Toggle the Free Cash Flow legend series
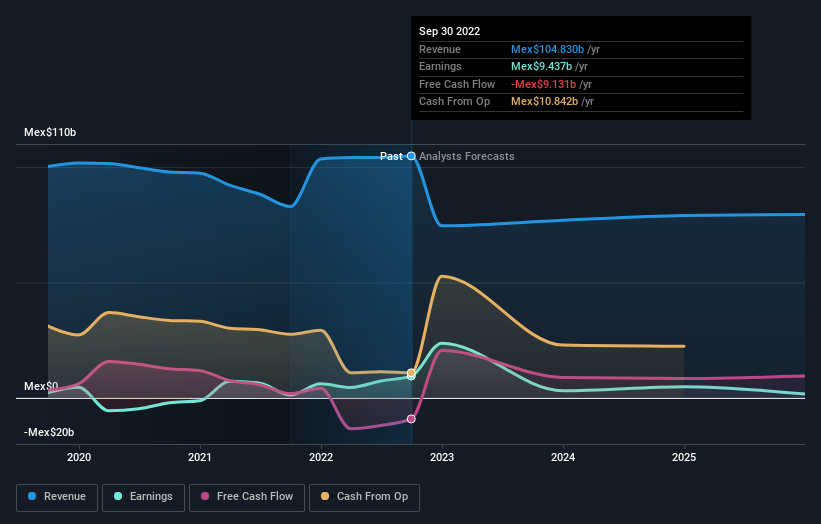The height and width of the screenshot is (524, 821). (247, 497)
